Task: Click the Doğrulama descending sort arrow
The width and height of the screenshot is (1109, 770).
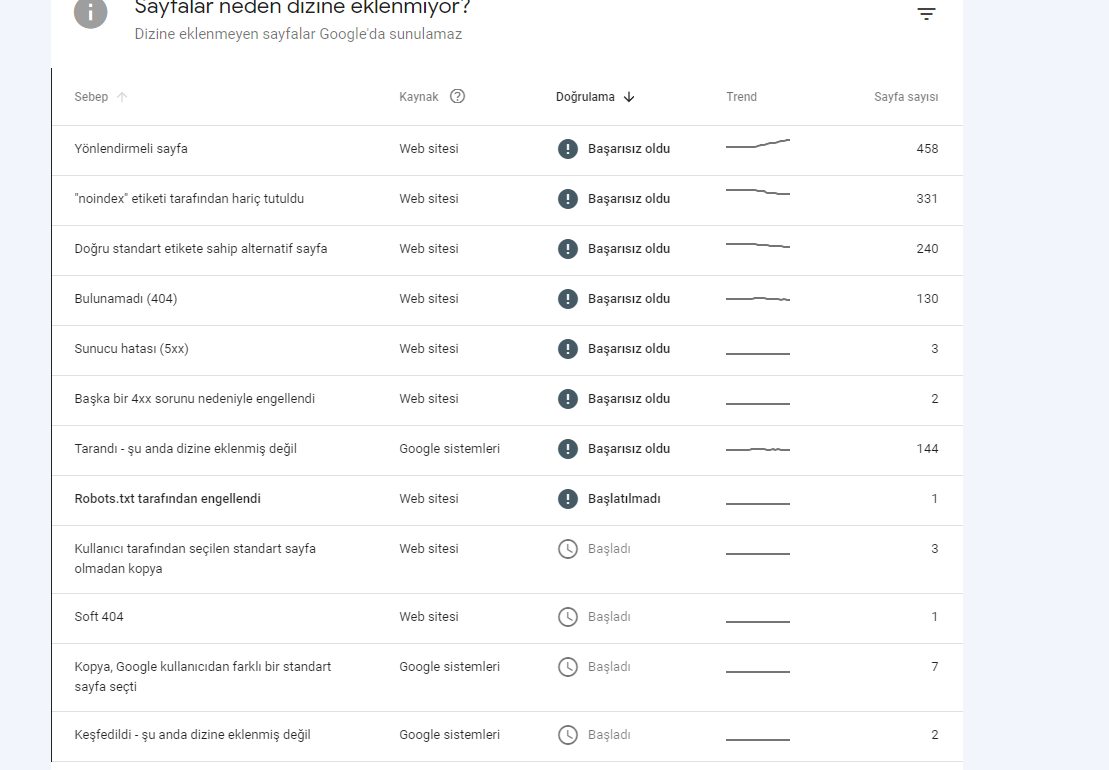Action: (629, 97)
